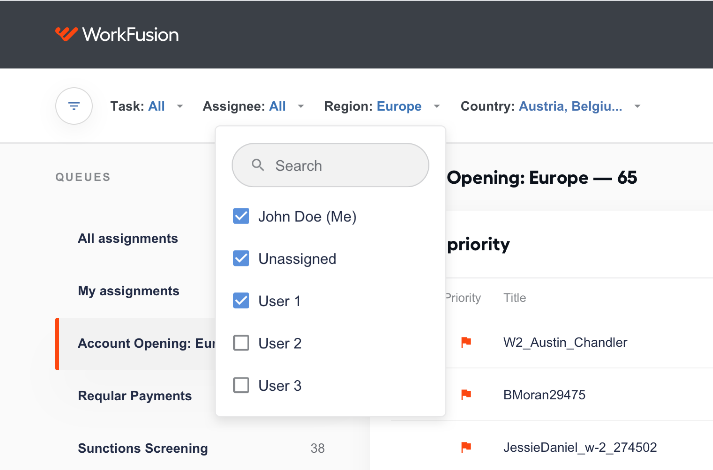Screen dimensions: 713x470
Task: Click the count 38 in Sunctions Screening
Action: (x=317, y=449)
